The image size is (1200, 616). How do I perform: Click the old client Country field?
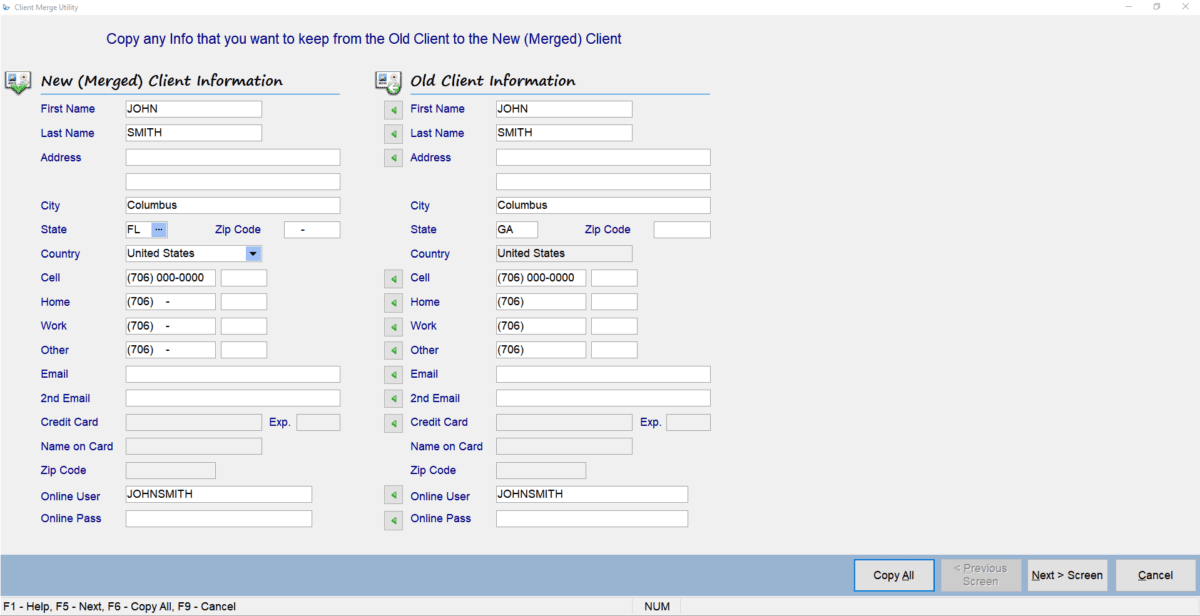(x=564, y=254)
